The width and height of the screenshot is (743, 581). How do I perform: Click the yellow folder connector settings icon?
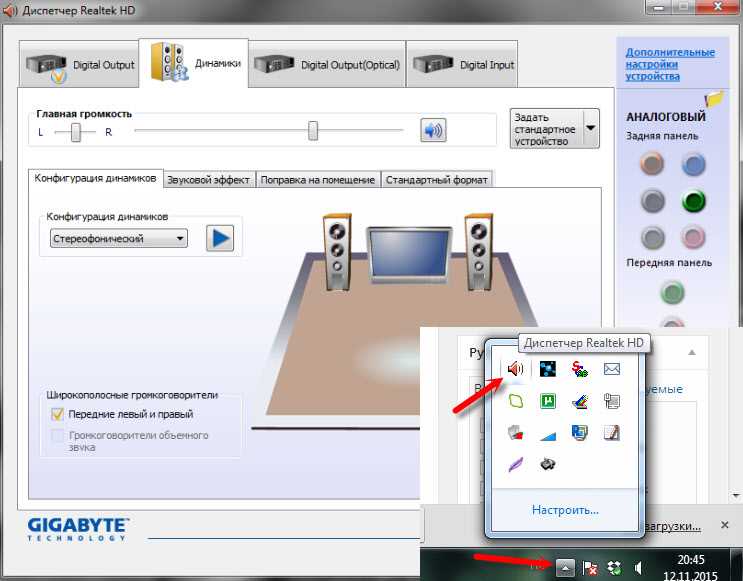click(713, 98)
